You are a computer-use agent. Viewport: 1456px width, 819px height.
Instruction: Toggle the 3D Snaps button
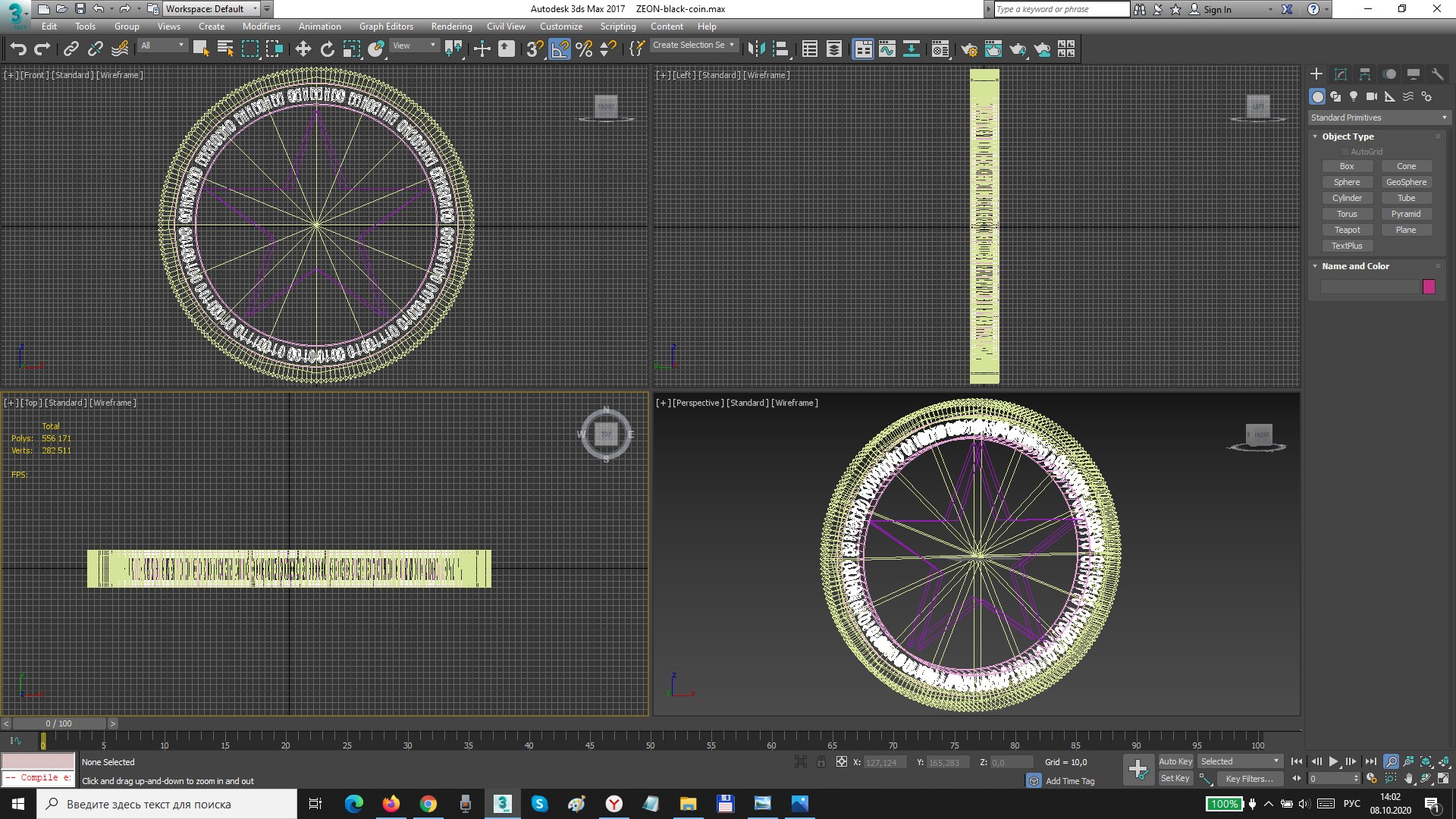click(x=535, y=49)
